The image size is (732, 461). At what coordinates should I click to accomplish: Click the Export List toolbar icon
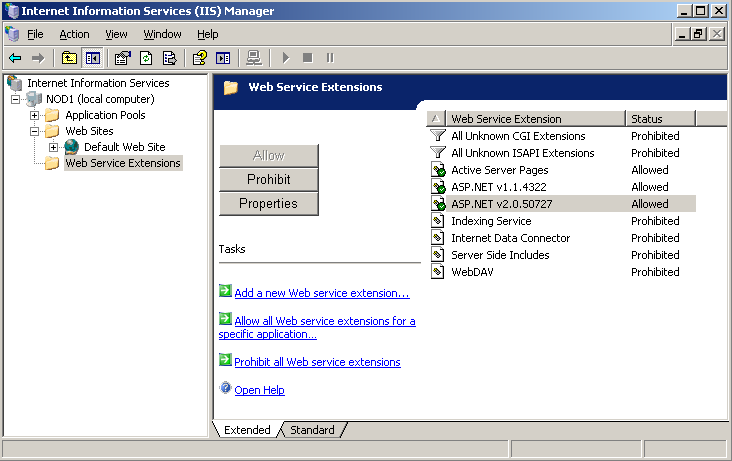coord(169,58)
